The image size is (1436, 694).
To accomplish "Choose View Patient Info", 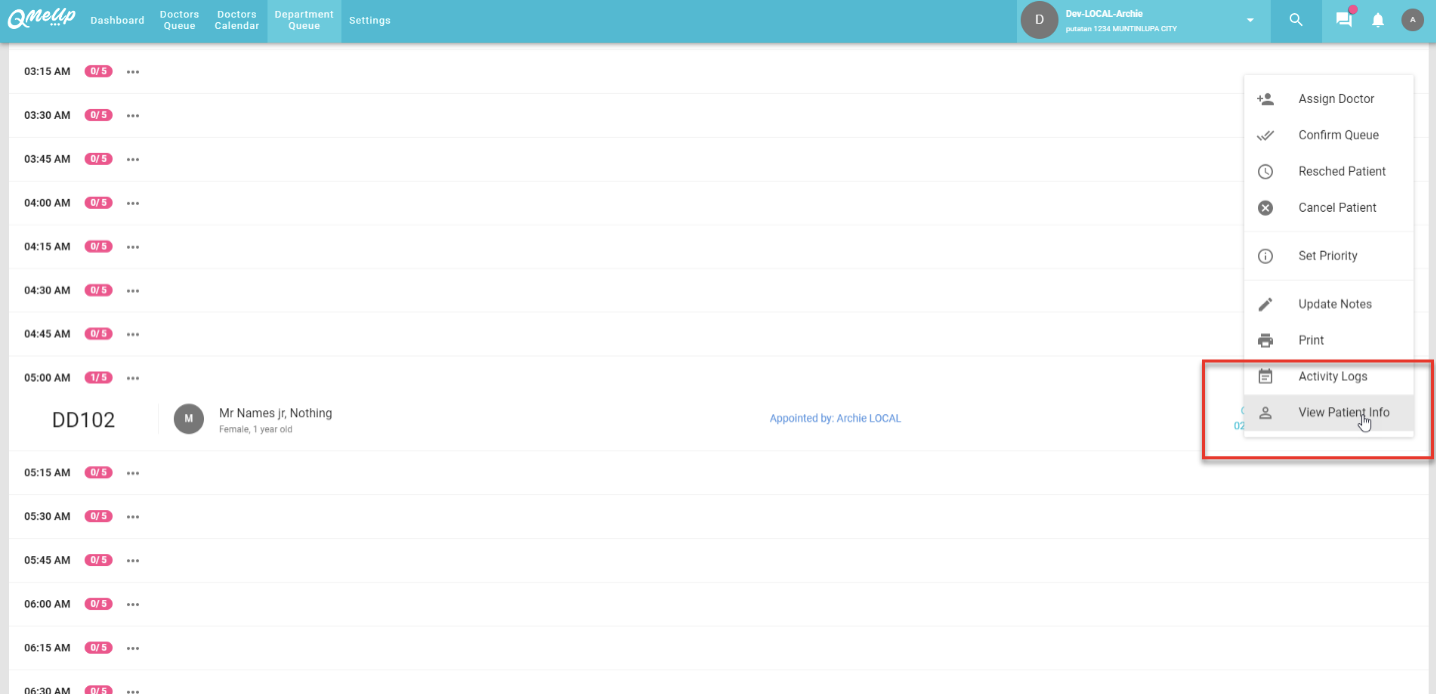I will point(1343,413).
